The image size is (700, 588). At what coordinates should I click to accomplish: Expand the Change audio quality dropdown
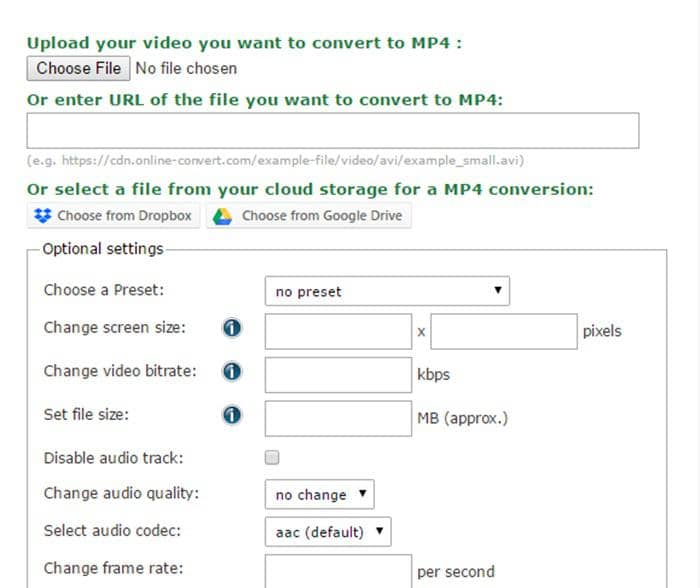click(x=320, y=494)
